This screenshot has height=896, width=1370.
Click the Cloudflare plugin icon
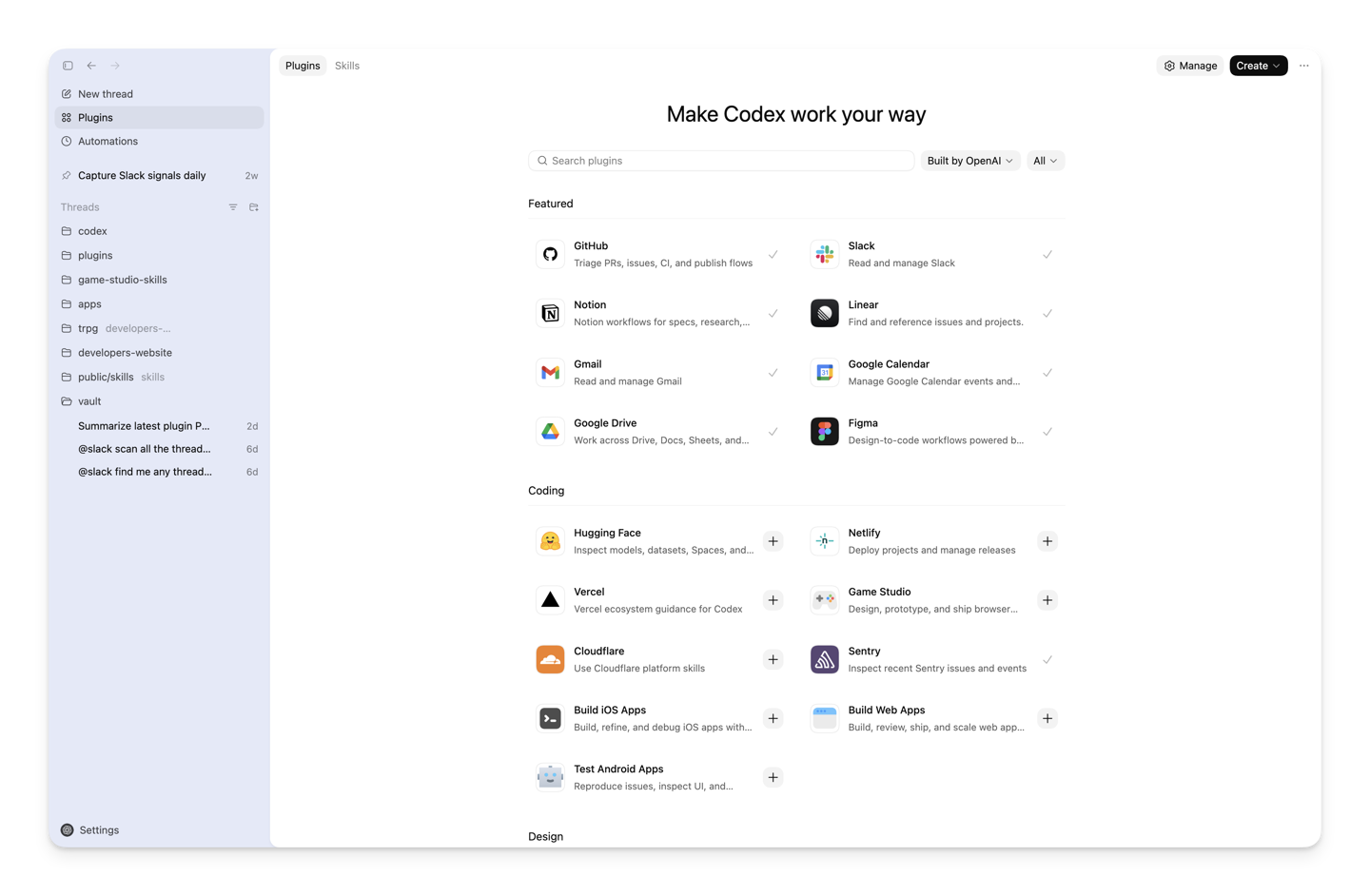[550, 659]
